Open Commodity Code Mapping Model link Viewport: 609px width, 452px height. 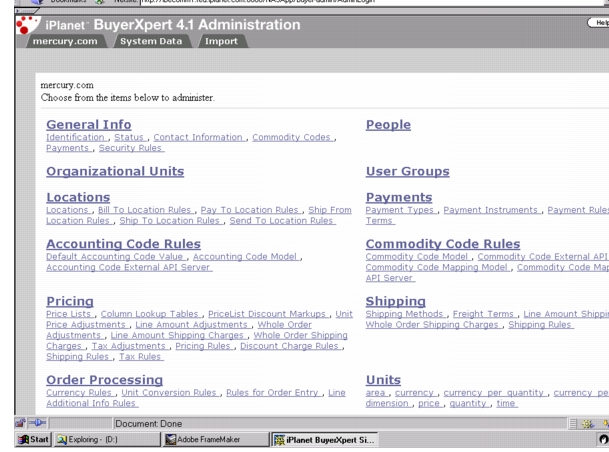click(x=437, y=267)
